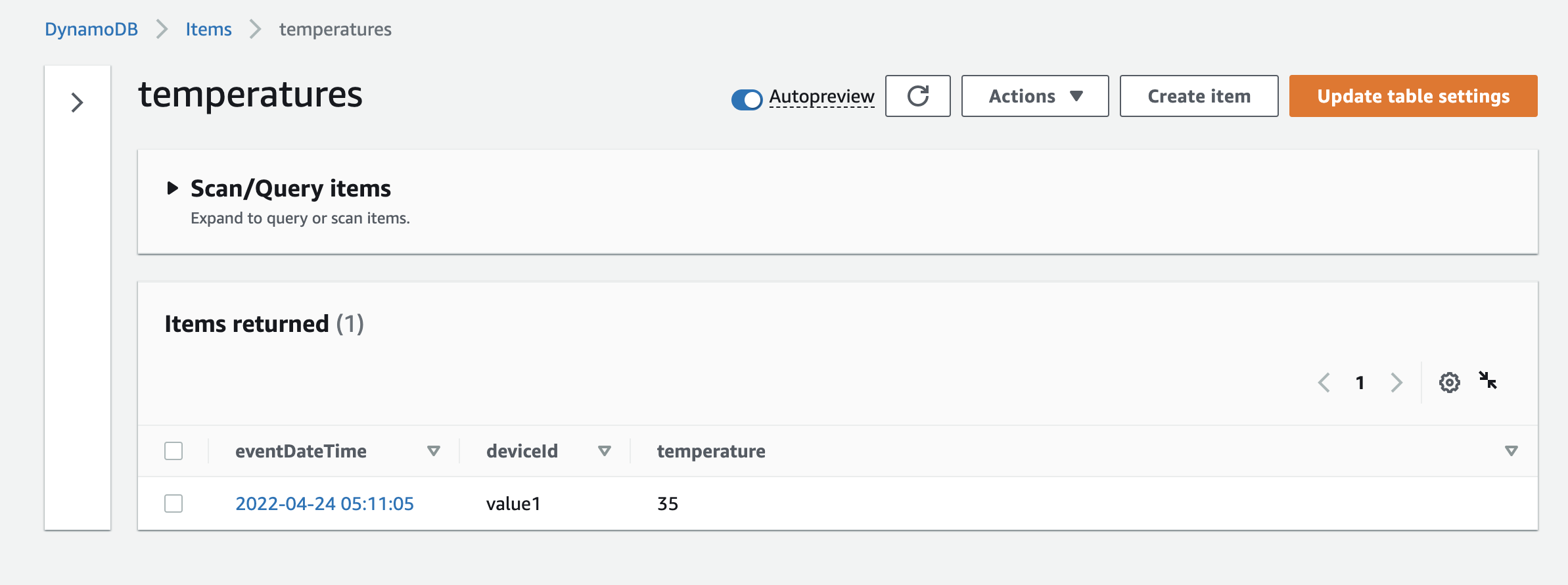
Task: Click the Create item button
Action: [1198, 96]
